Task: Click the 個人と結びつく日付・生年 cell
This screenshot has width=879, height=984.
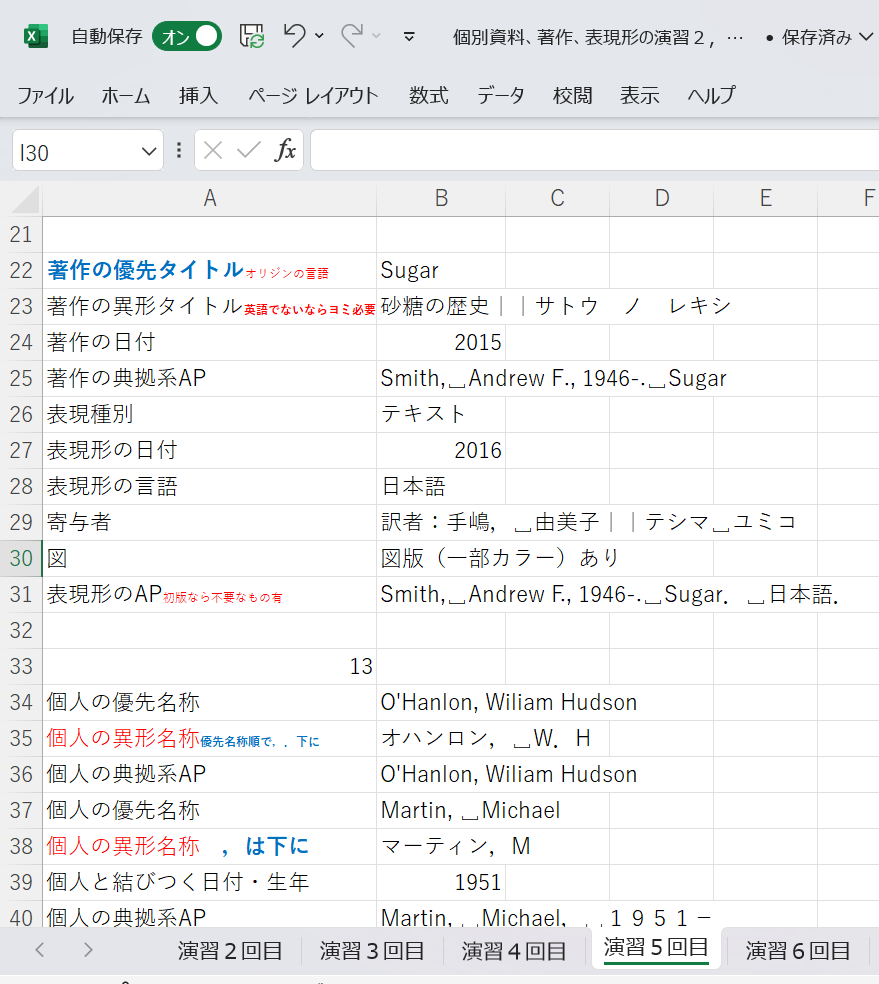Action: tap(210, 882)
